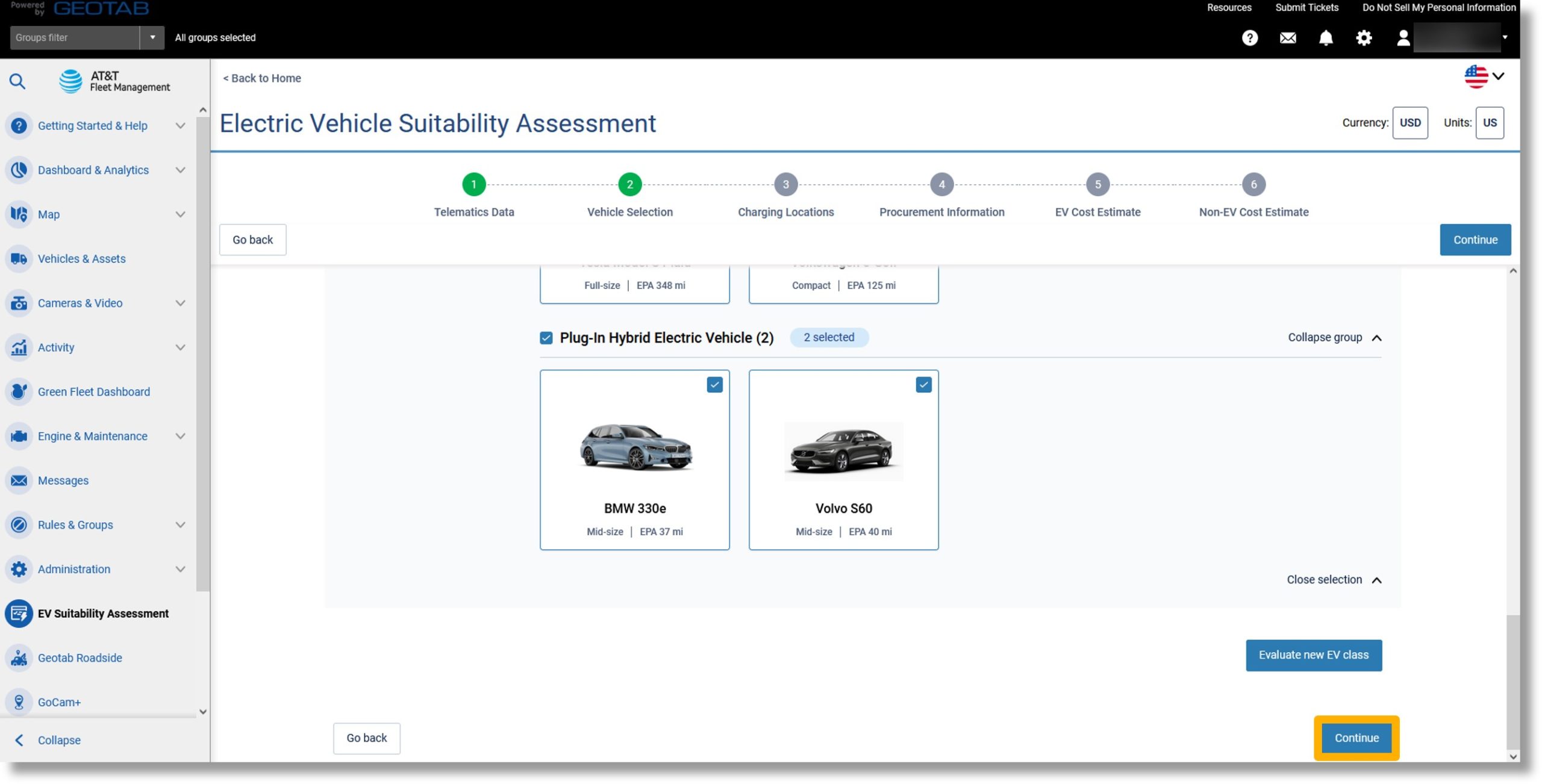
Task: Click the Groups filter input field
Action: coord(75,37)
